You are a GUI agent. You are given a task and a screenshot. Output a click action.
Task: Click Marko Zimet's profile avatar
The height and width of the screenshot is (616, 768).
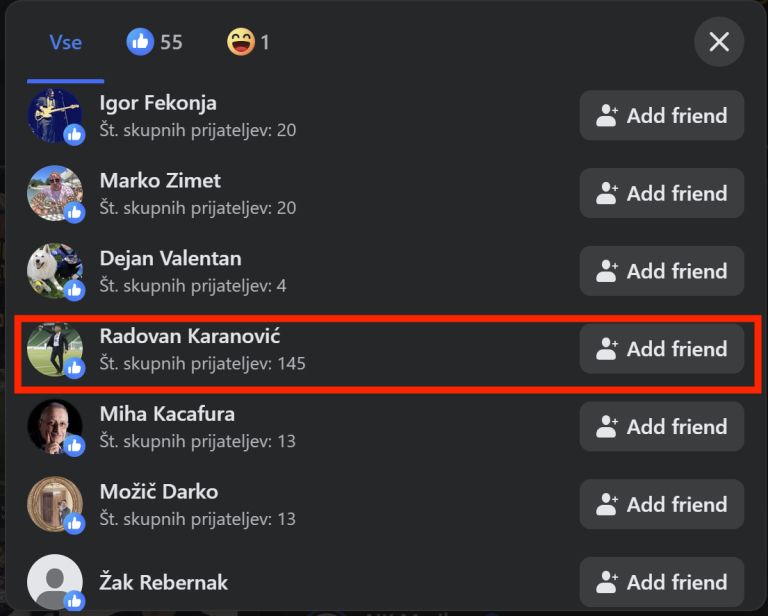(x=55, y=193)
